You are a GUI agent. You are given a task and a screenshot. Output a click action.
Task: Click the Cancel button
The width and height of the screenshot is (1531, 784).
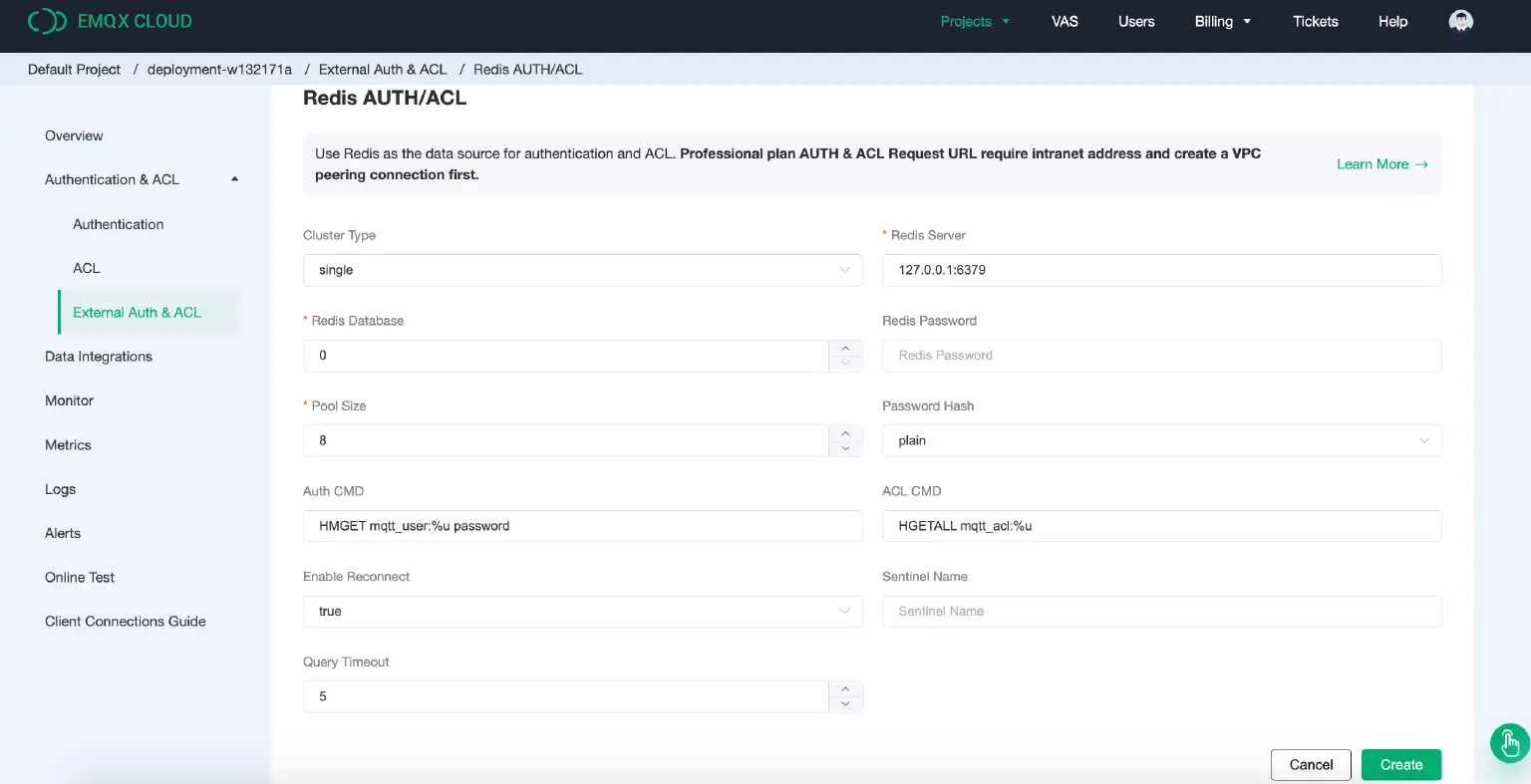(x=1310, y=765)
